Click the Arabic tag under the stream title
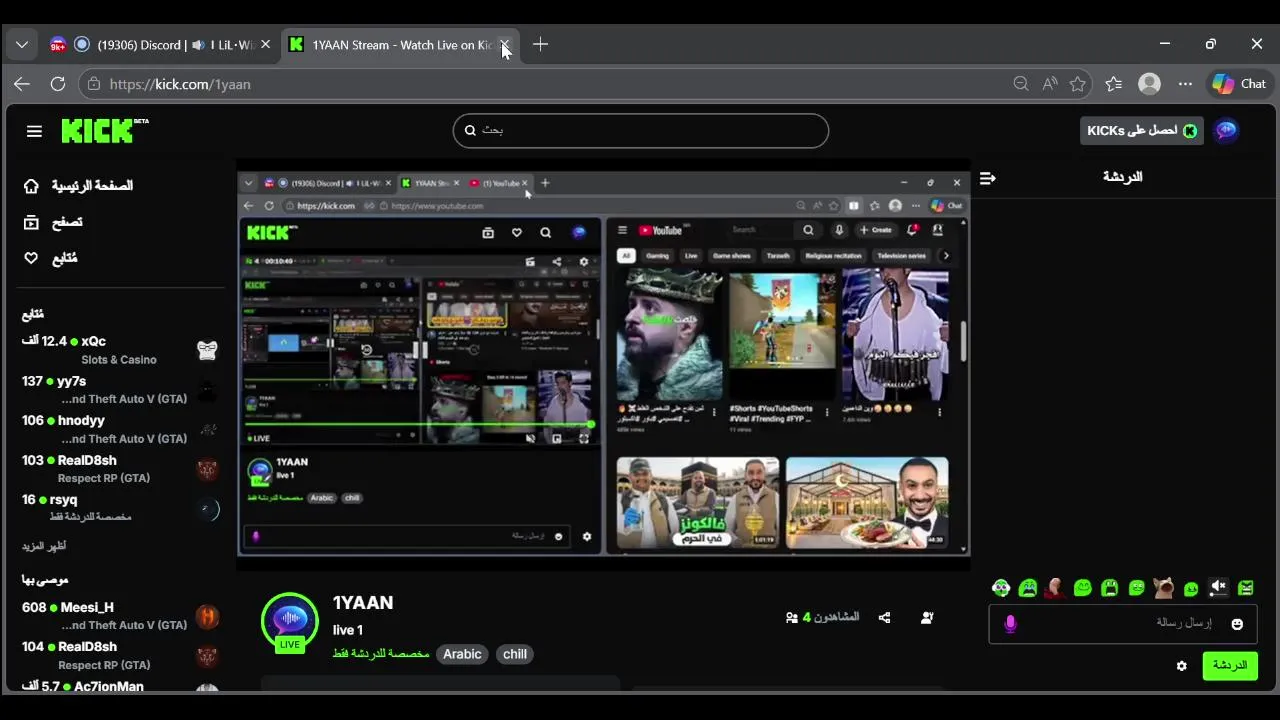 point(462,654)
